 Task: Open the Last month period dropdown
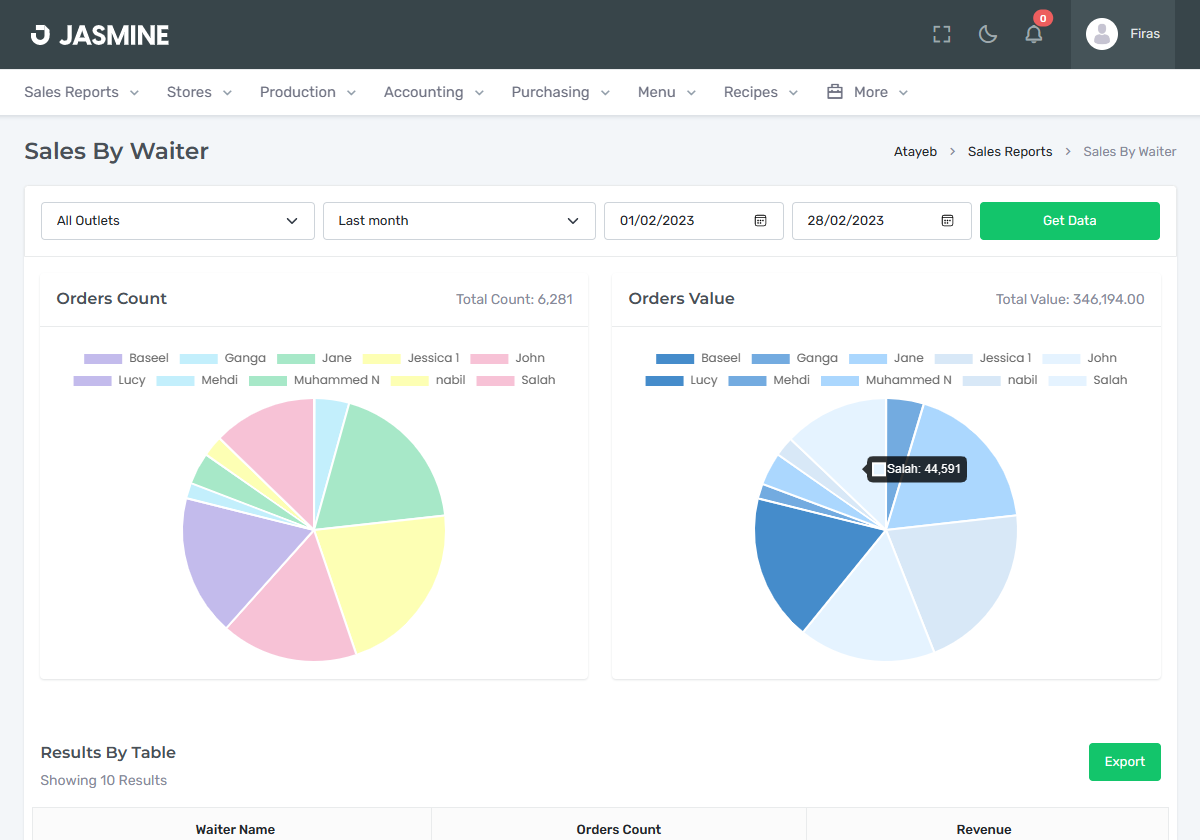click(459, 221)
